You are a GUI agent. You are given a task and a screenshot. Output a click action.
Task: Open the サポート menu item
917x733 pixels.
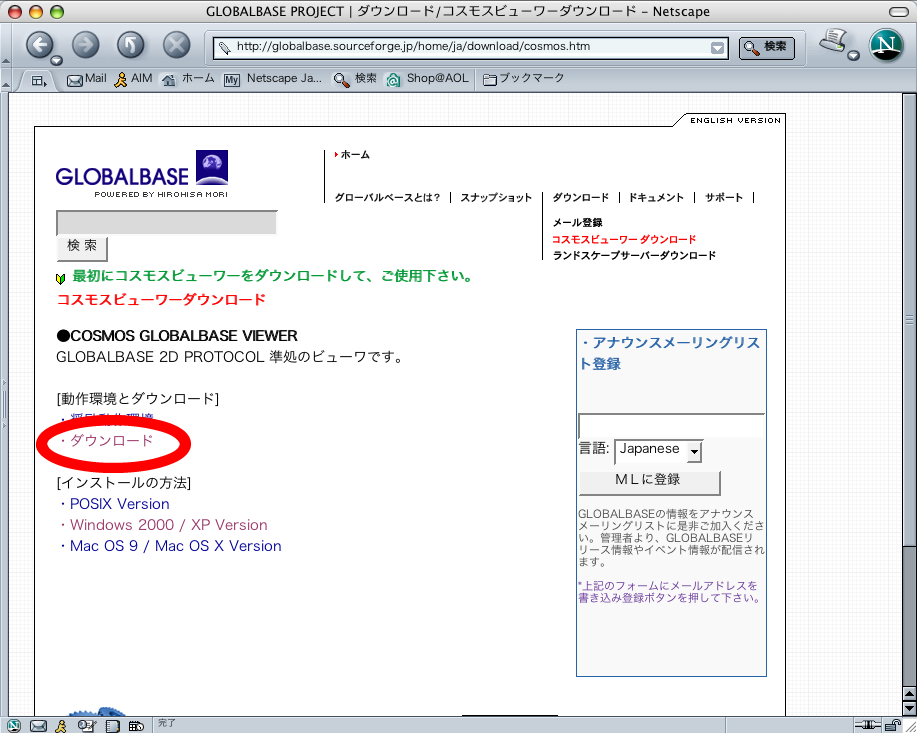coord(724,198)
